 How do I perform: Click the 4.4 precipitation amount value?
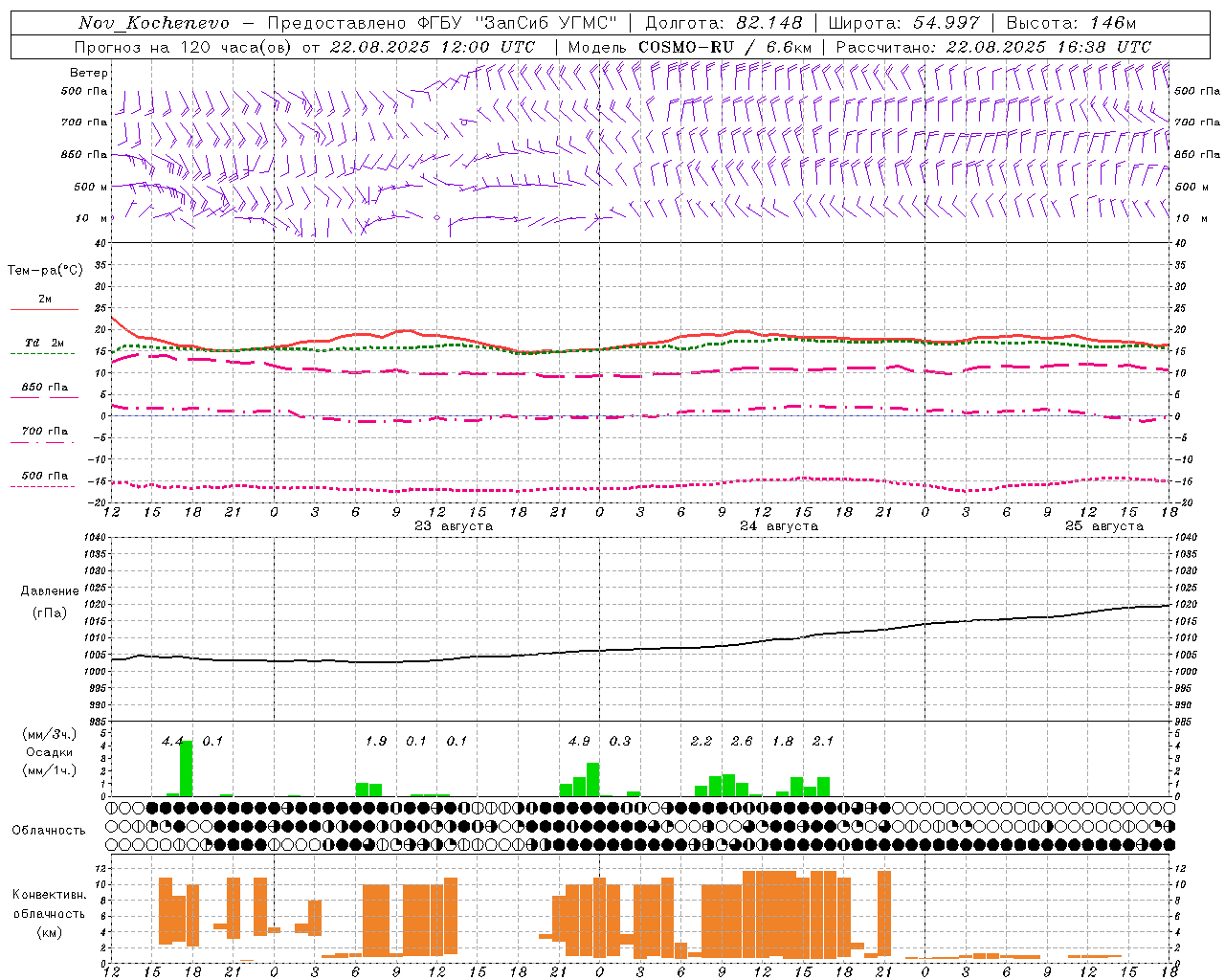tap(172, 741)
